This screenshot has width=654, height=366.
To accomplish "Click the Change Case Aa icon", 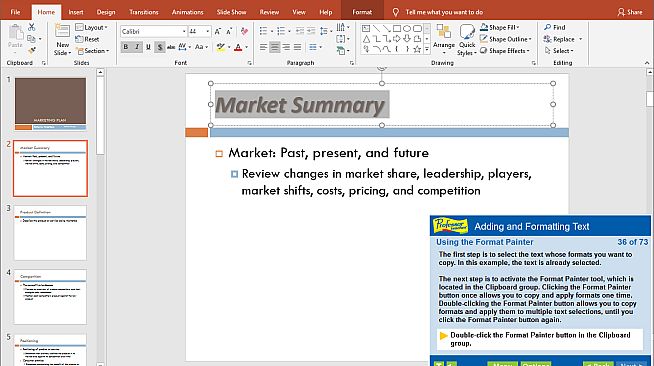I will [199, 47].
